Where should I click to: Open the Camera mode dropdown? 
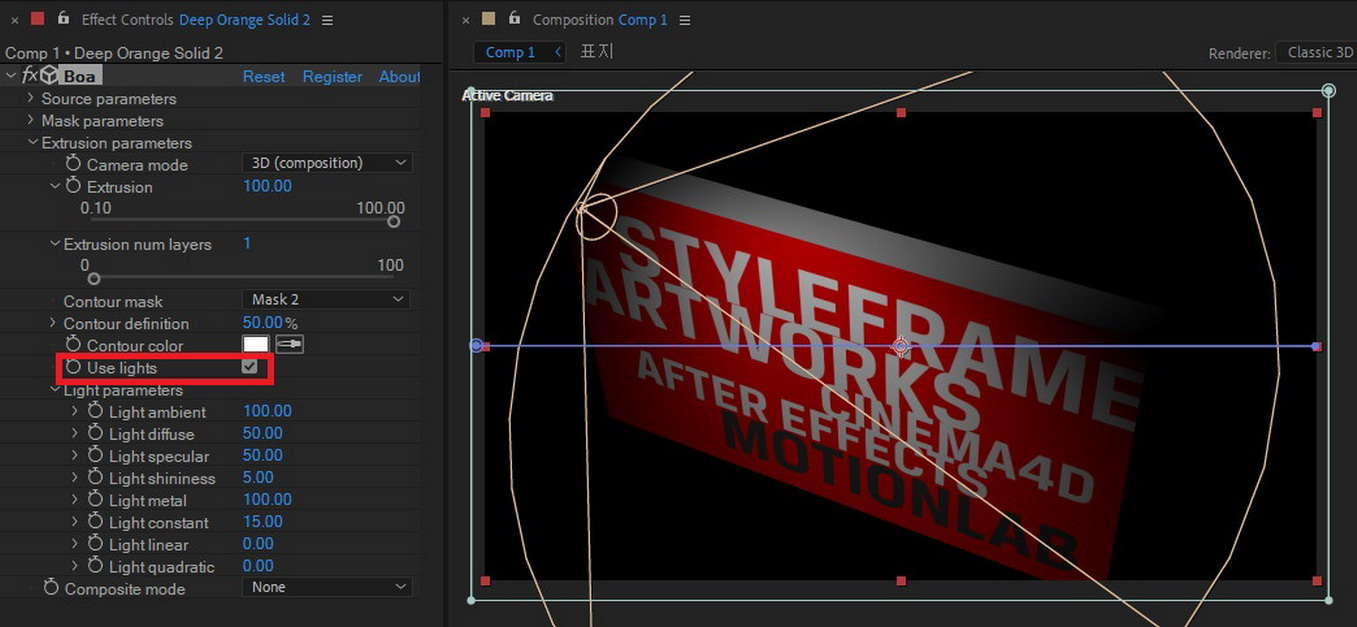(x=327, y=163)
